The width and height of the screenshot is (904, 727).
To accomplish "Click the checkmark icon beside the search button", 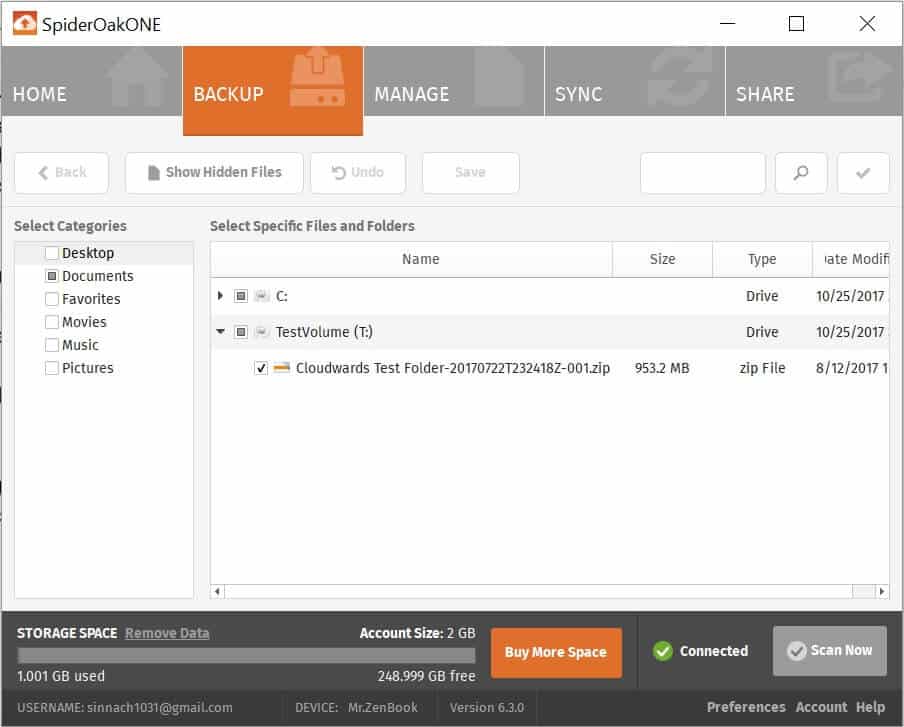I will coord(863,172).
